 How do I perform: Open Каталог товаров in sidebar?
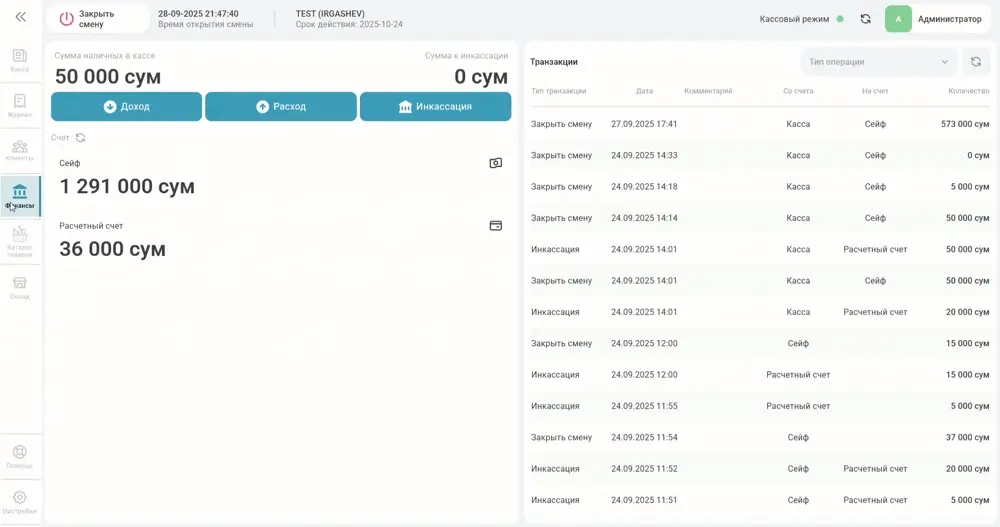coord(20,242)
